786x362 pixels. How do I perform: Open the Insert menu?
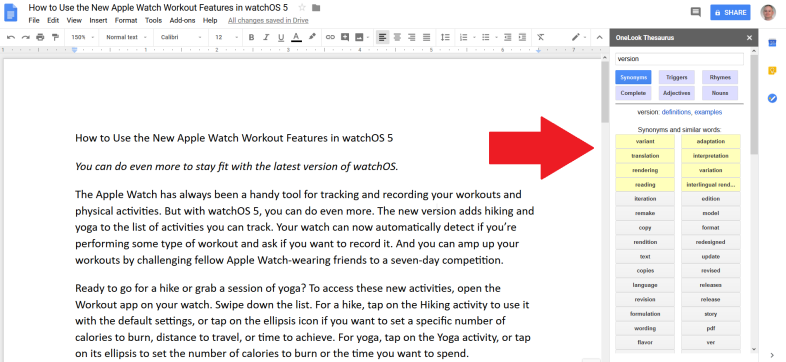coord(98,21)
